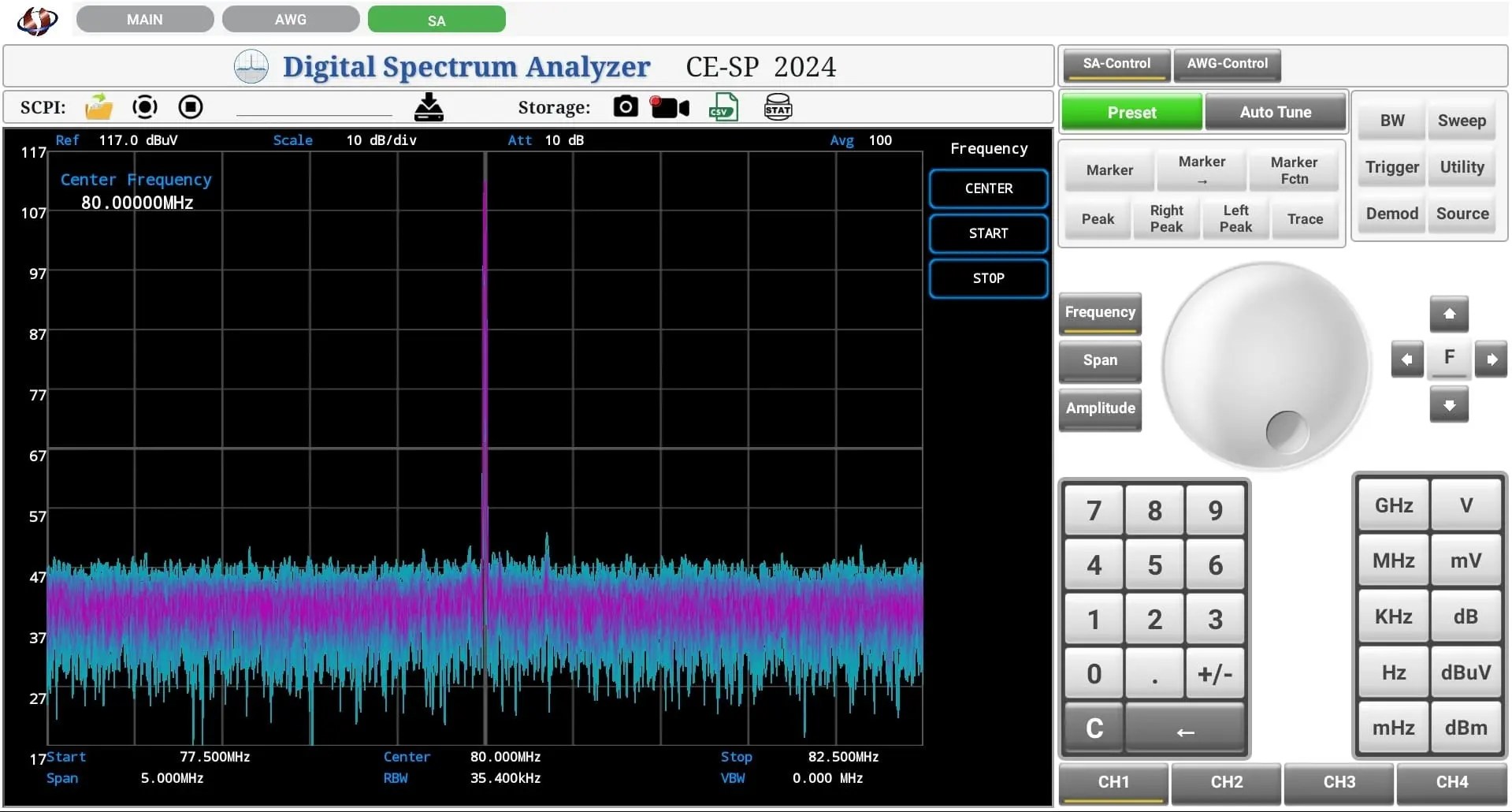
Task: Select channel CH2
Action: [1227, 783]
